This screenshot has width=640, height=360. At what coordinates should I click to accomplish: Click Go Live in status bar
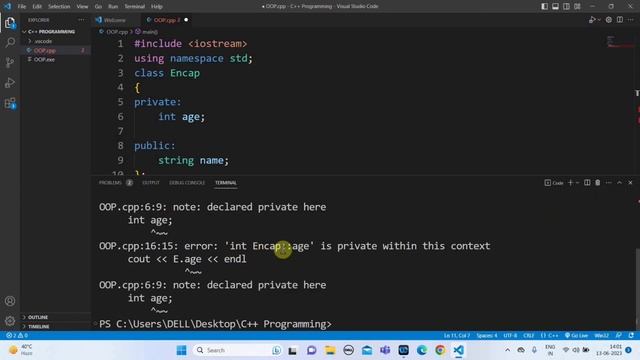point(576,335)
